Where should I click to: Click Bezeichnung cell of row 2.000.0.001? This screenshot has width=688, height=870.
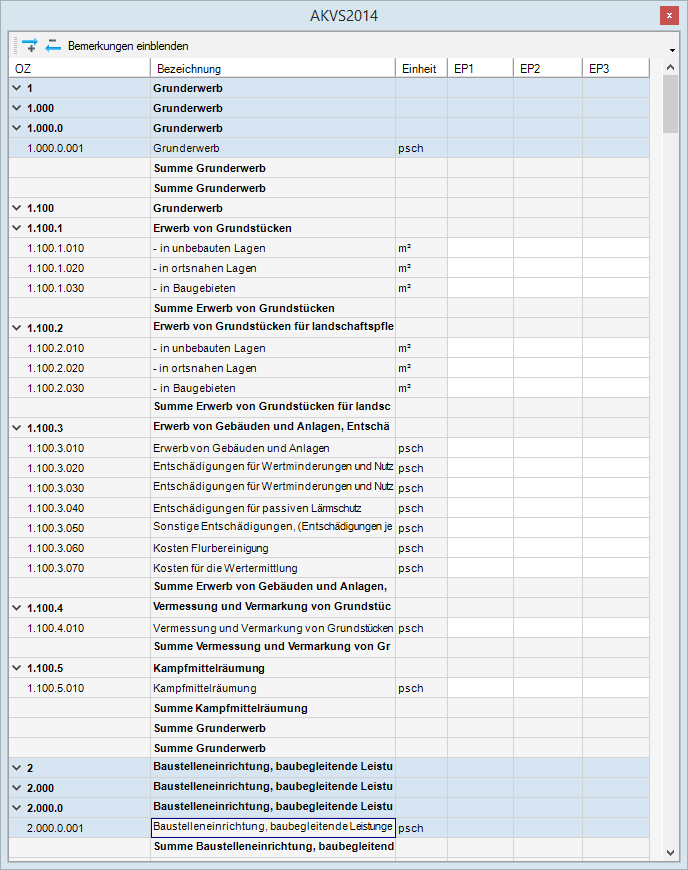[x=273, y=828]
